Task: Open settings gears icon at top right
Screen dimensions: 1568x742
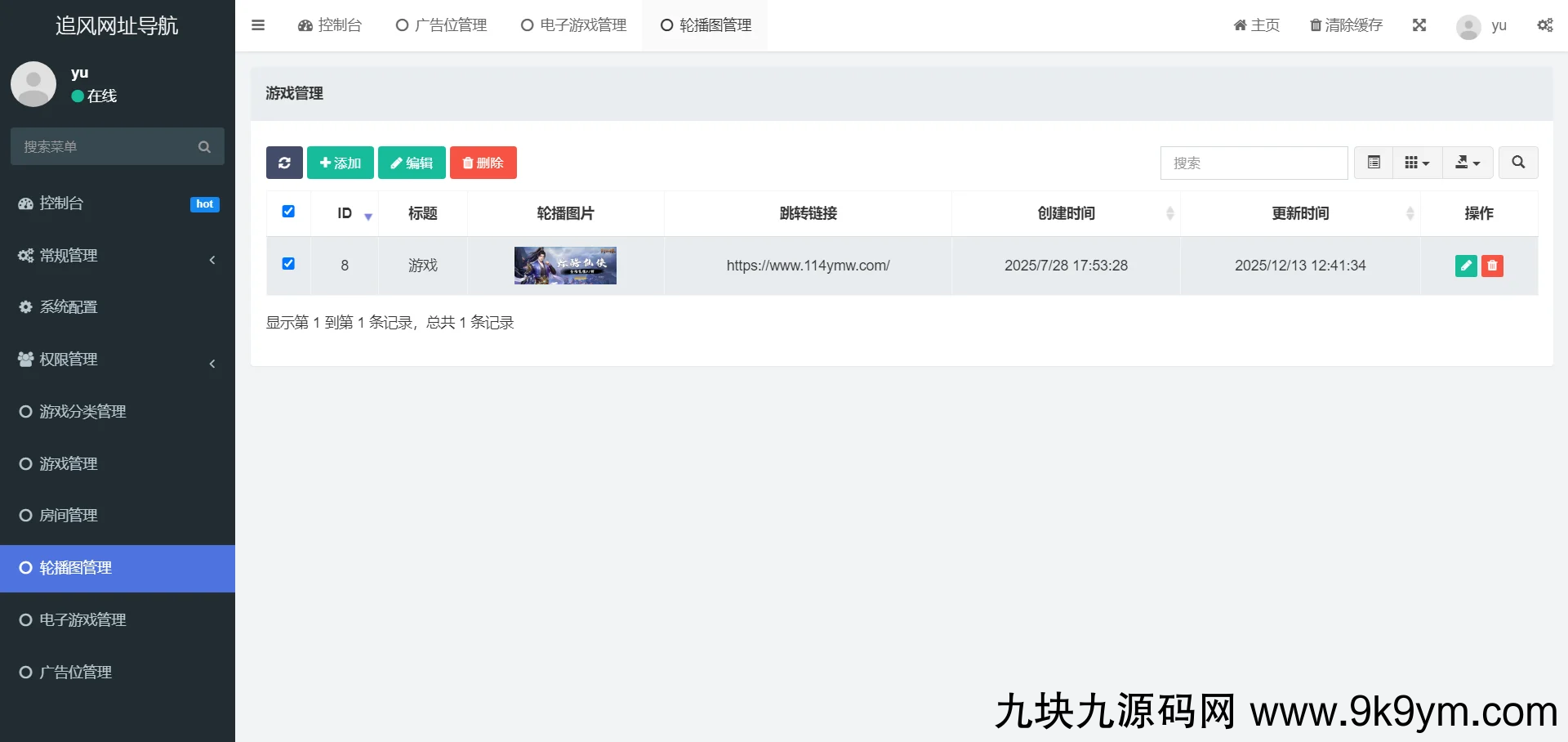Action: click(x=1544, y=25)
